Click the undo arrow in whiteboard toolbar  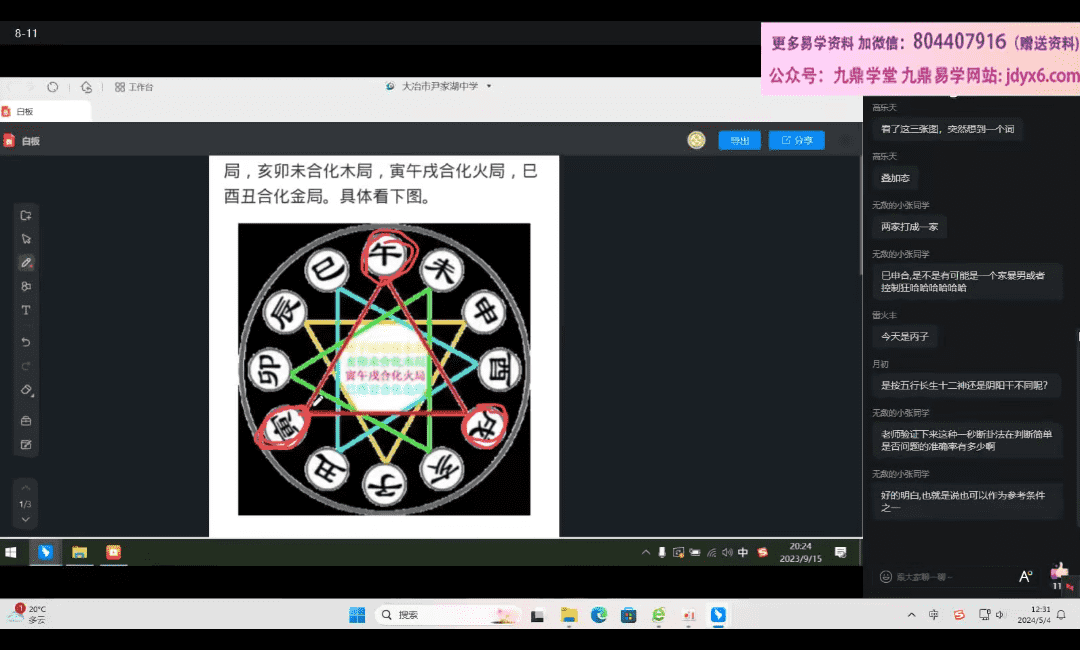coord(26,342)
